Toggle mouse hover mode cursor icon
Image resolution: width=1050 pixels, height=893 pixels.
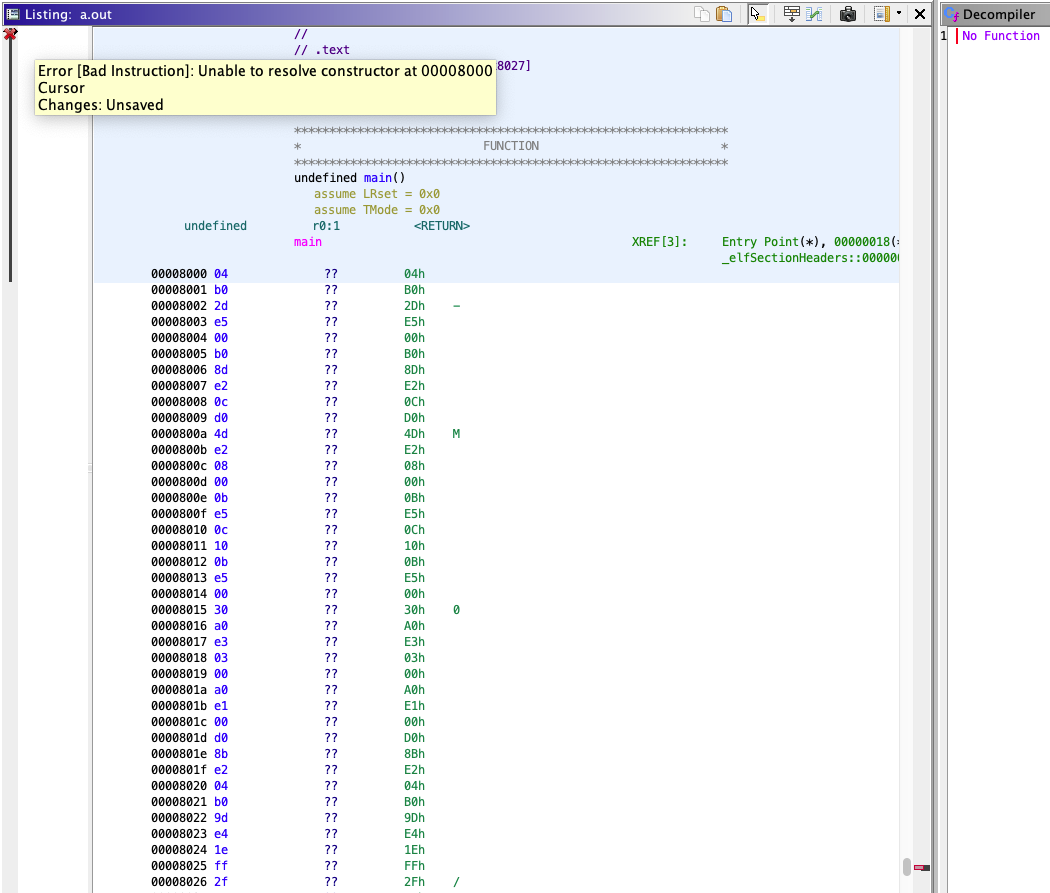757,14
